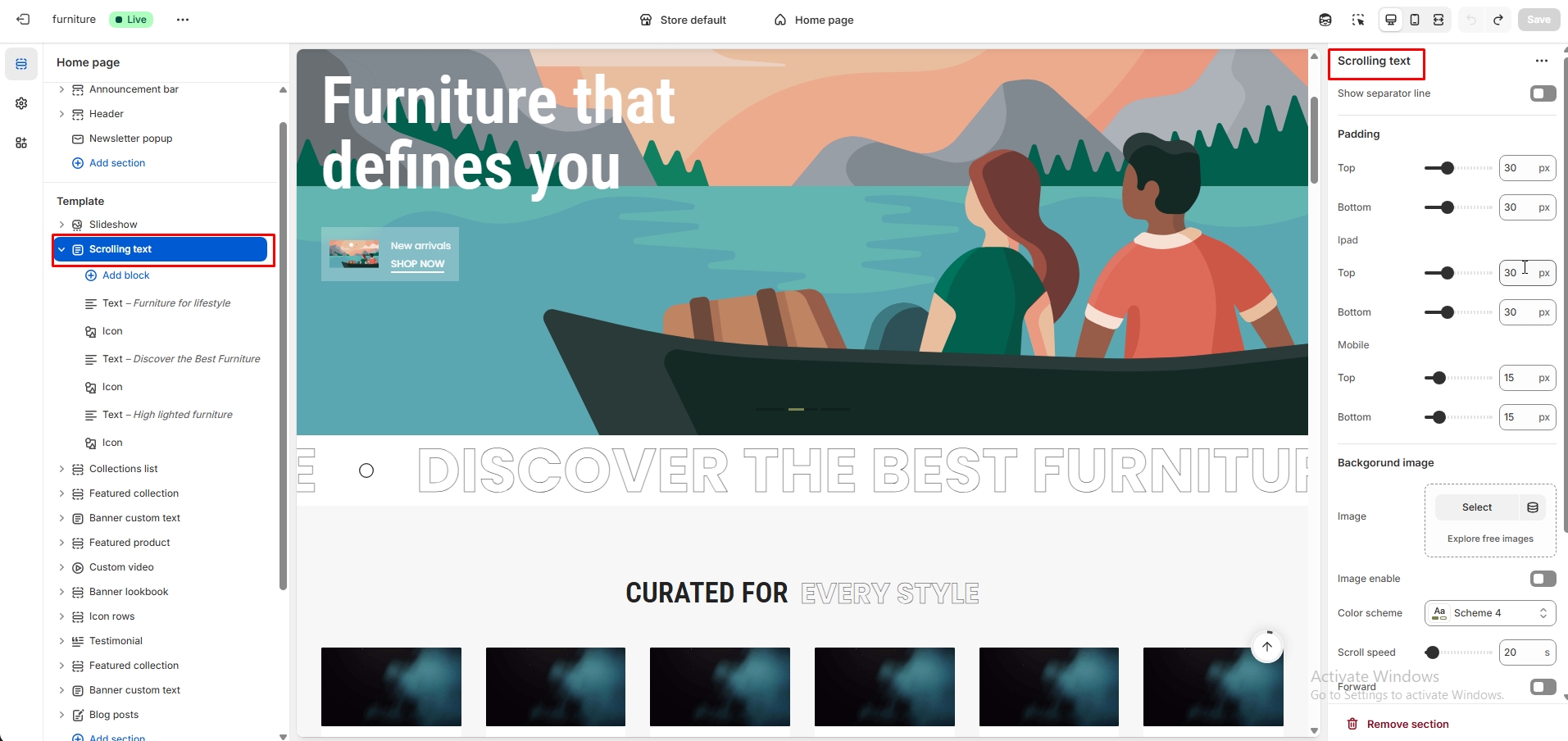Expand the Slideshow section chevron
The width and height of the screenshot is (1568, 741).
click(61, 225)
